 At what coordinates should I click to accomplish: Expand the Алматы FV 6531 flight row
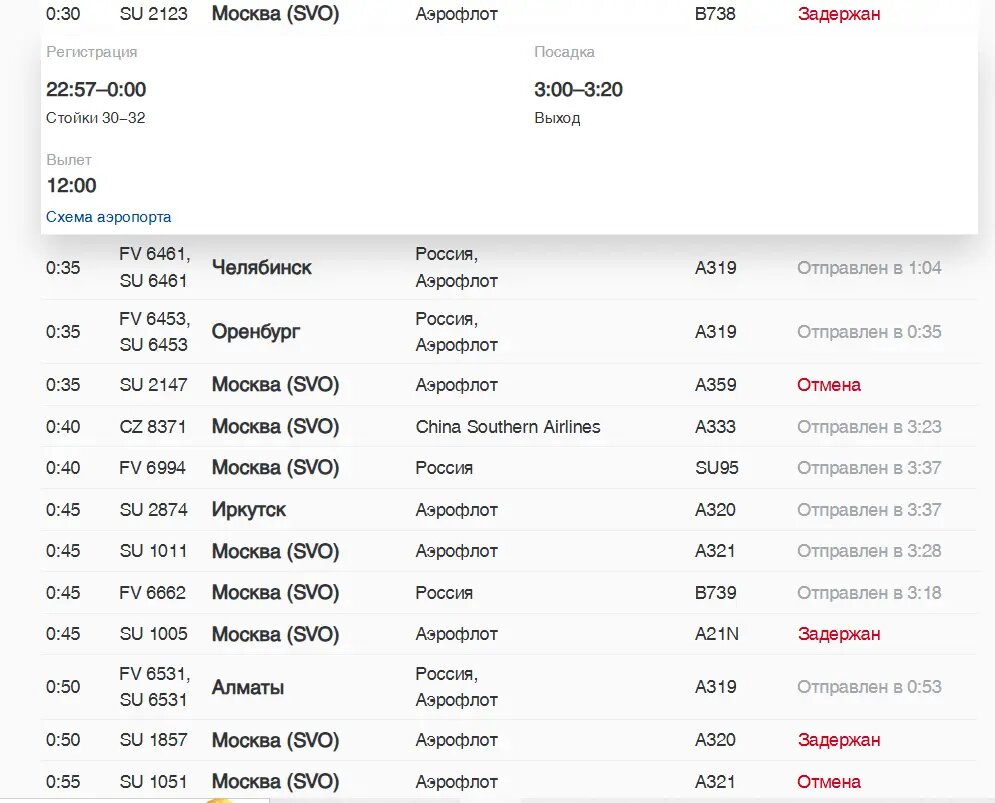(509, 687)
